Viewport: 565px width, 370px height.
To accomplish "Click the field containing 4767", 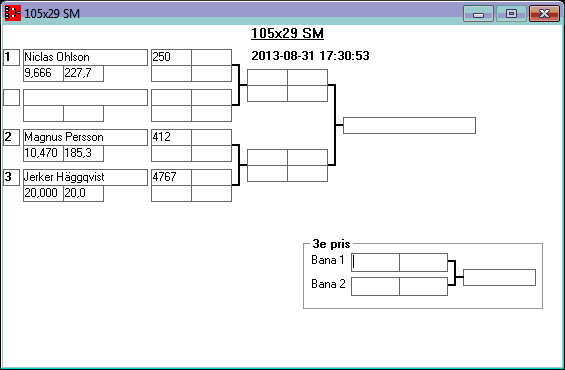I will coord(171,177).
